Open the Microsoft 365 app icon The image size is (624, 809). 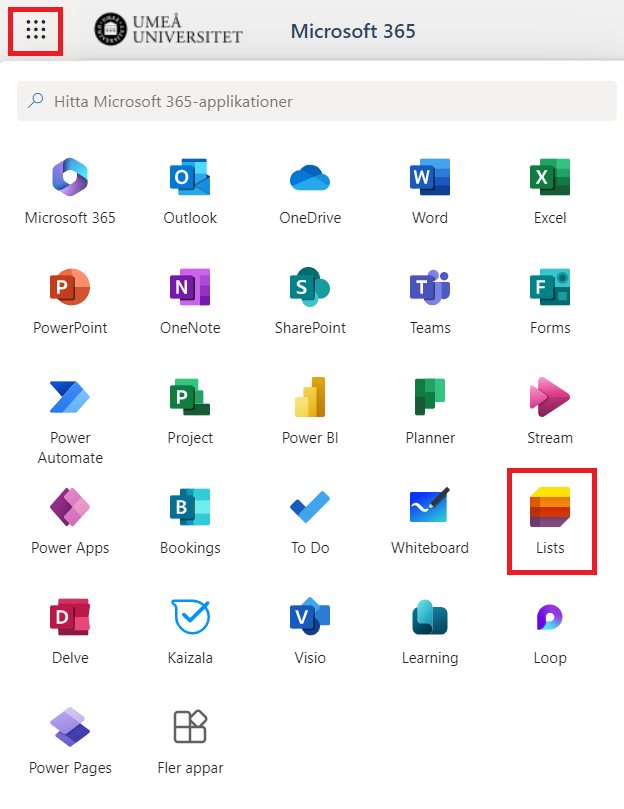pyautogui.click(x=70, y=177)
